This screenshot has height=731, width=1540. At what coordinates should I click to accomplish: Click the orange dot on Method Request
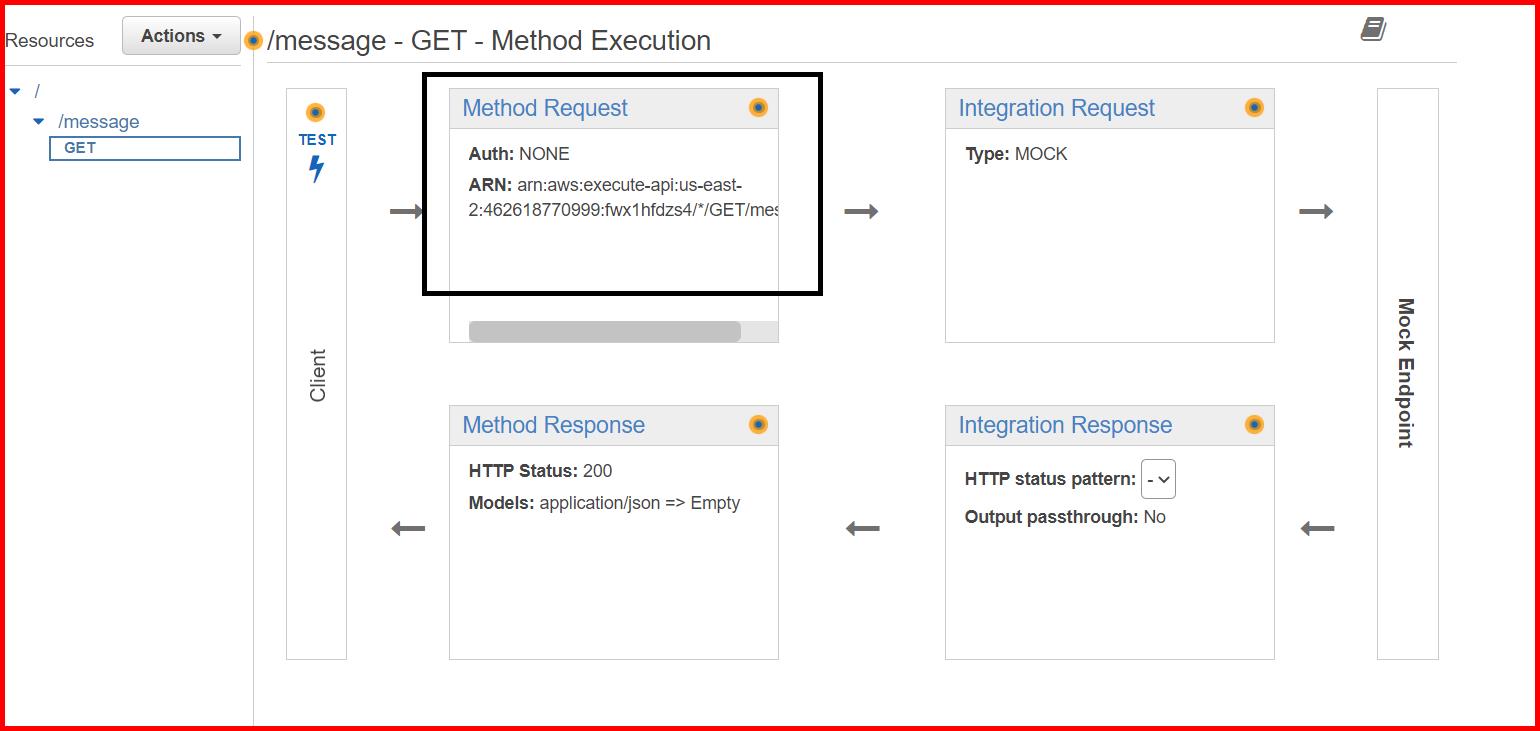758,108
